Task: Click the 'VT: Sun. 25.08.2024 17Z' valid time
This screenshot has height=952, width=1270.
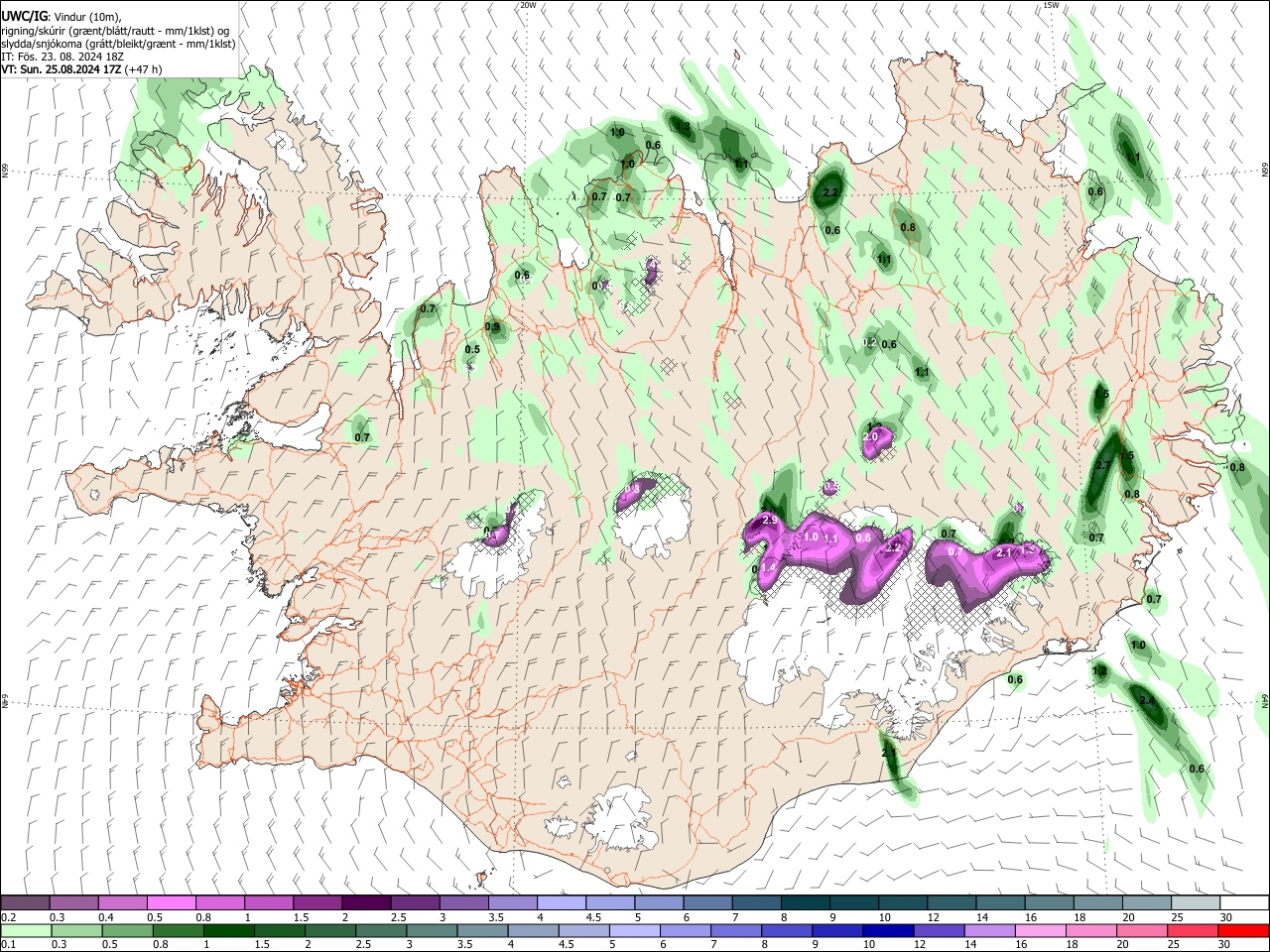Action: (x=62, y=69)
